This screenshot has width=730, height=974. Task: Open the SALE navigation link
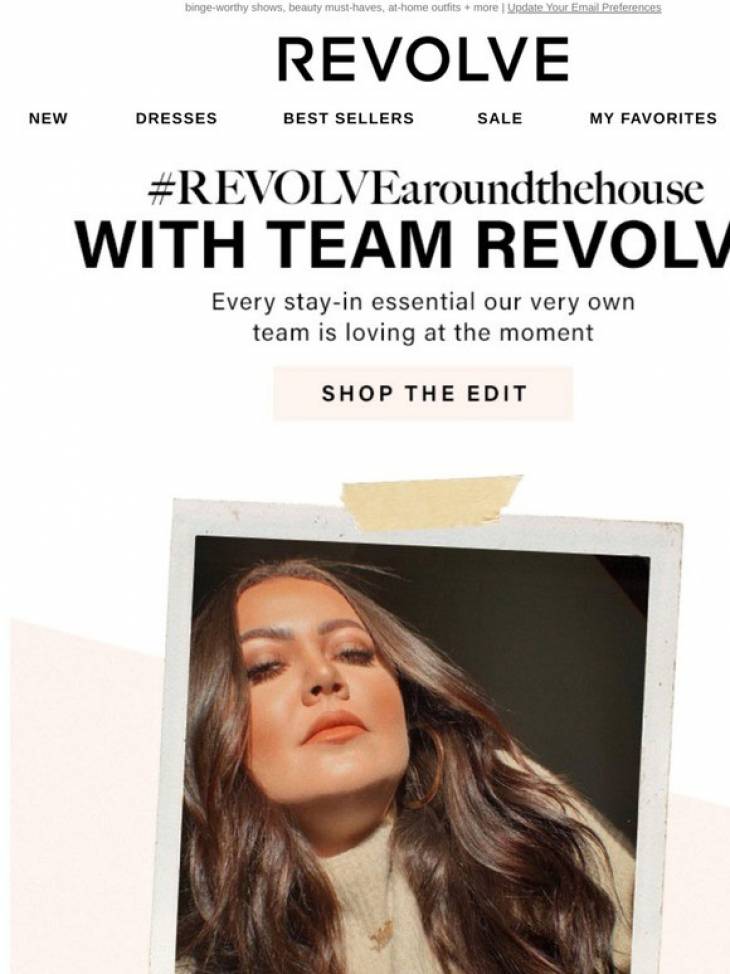(500, 118)
